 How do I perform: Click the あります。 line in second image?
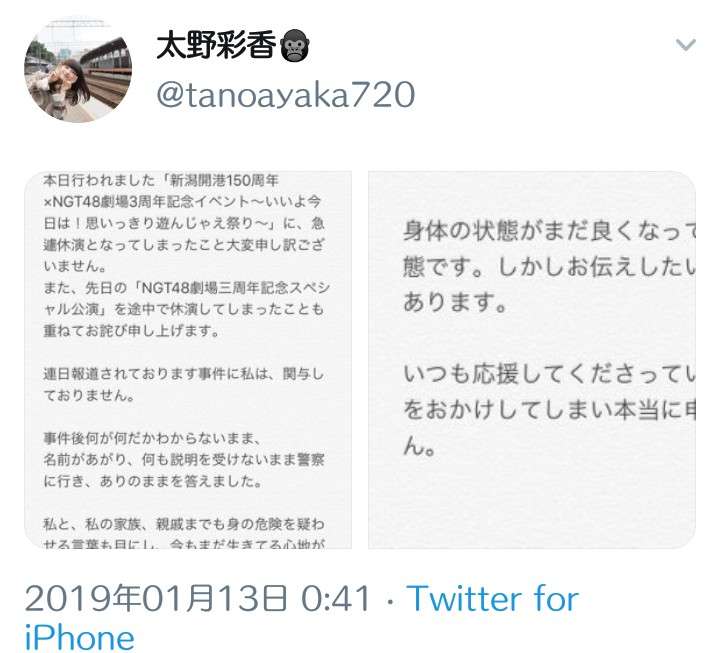tap(455, 302)
